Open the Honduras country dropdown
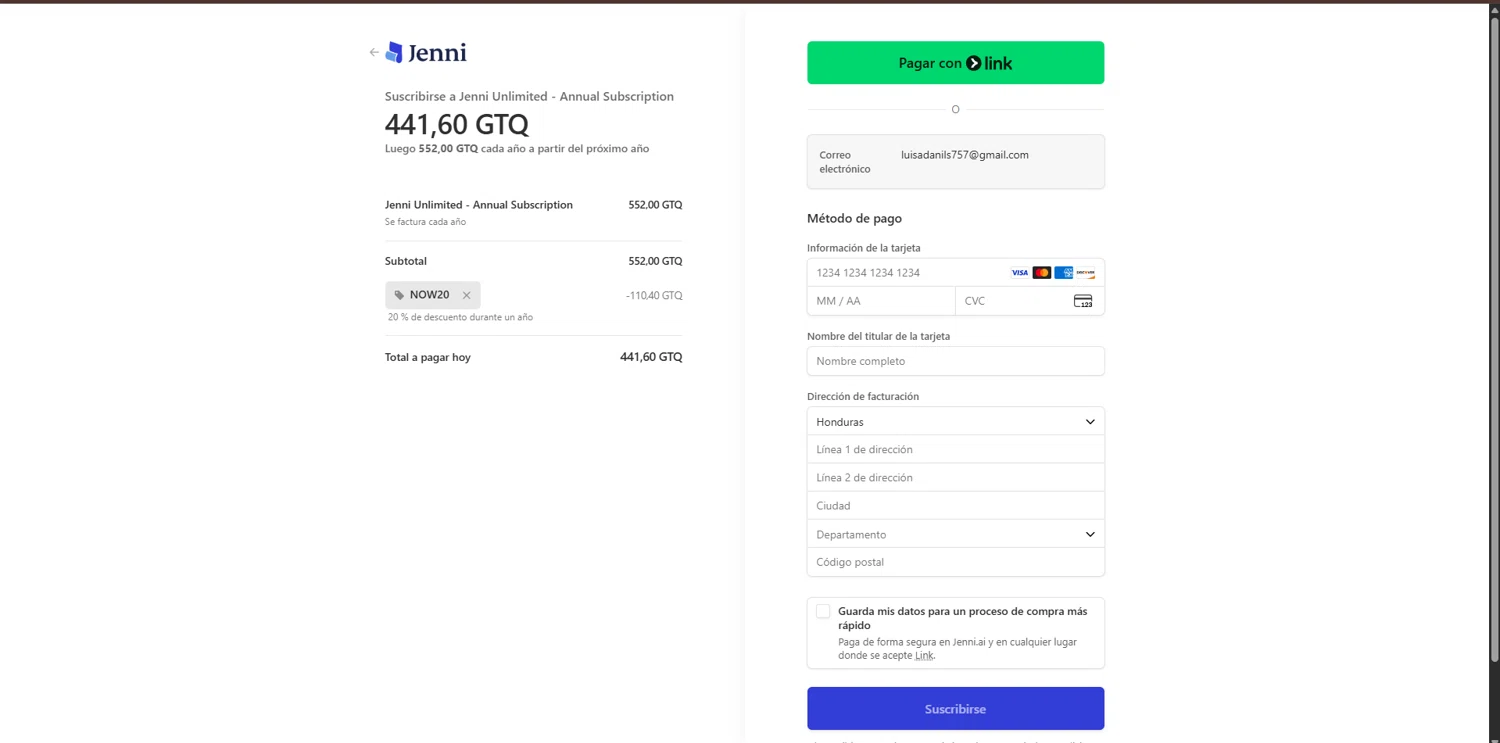Viewport: 1500px width, 743px height. (x=955, y=421)
